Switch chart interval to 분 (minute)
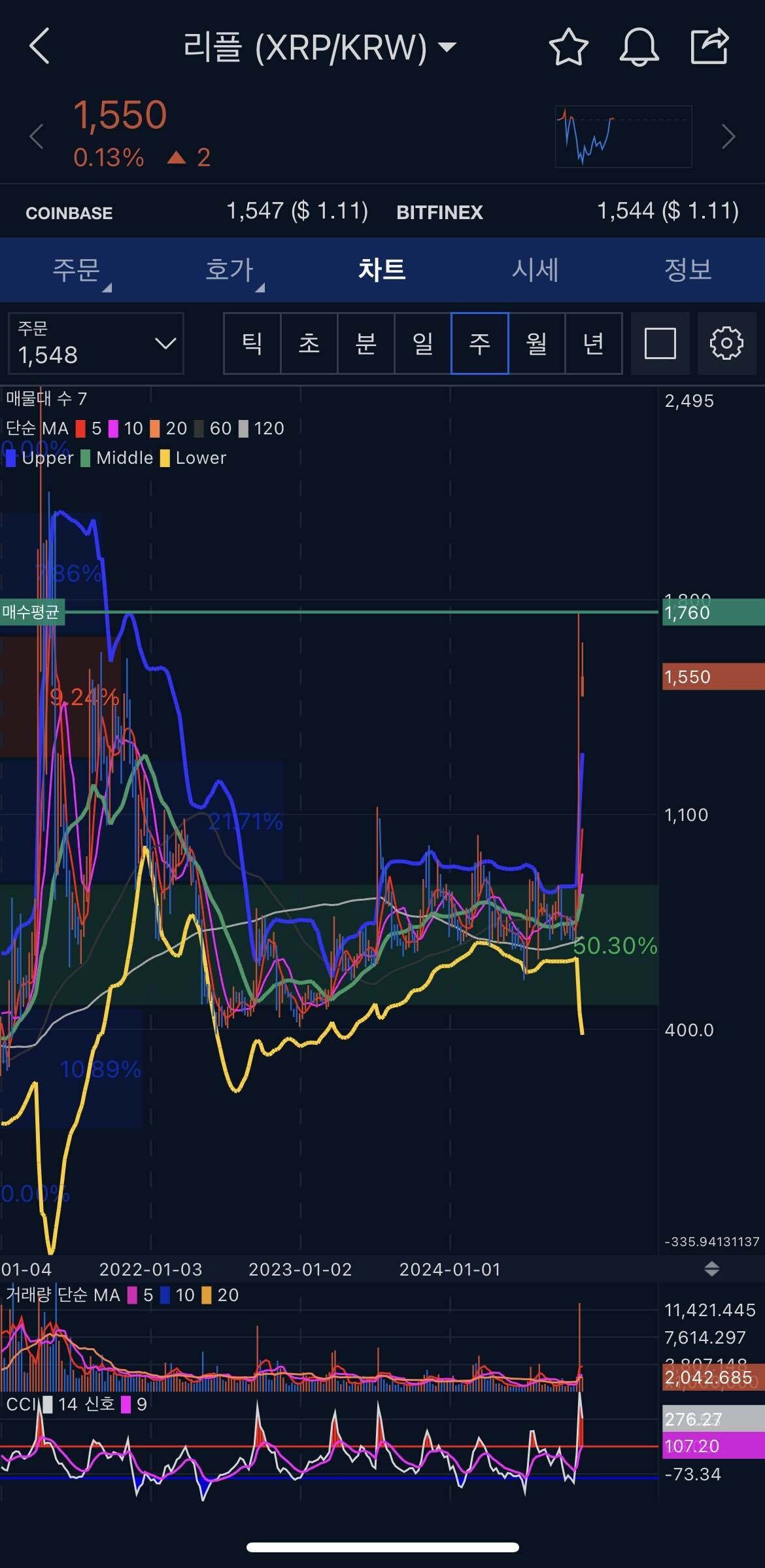765x1568 pixels. click(x=365, y=343)
